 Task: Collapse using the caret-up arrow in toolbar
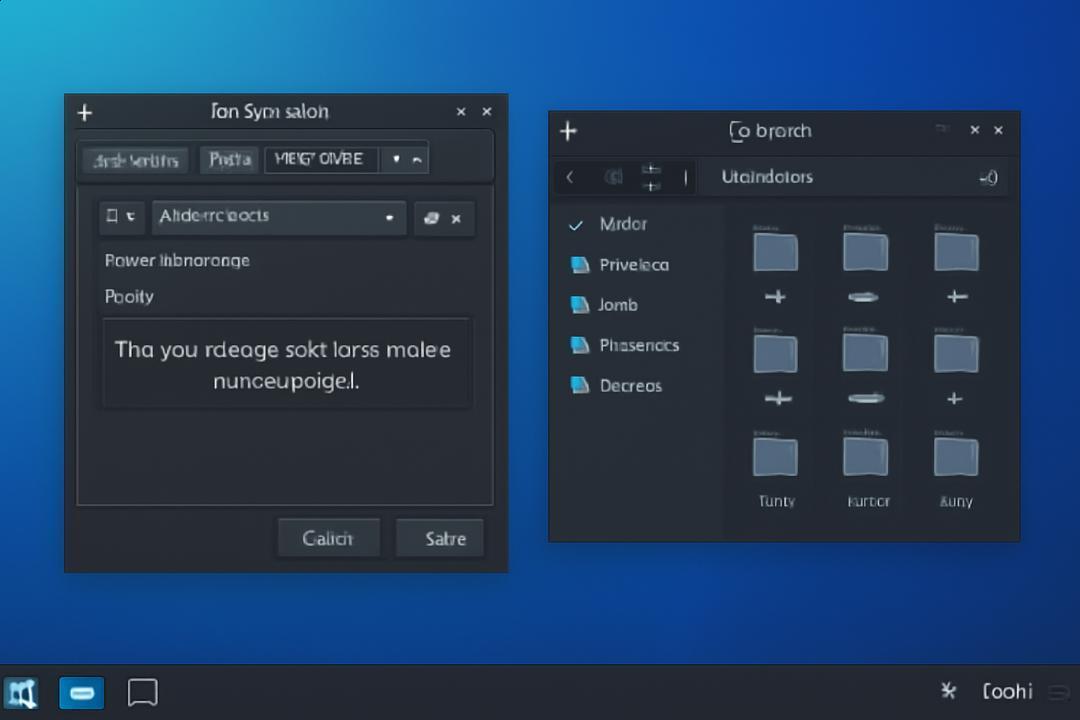(417, 159)
